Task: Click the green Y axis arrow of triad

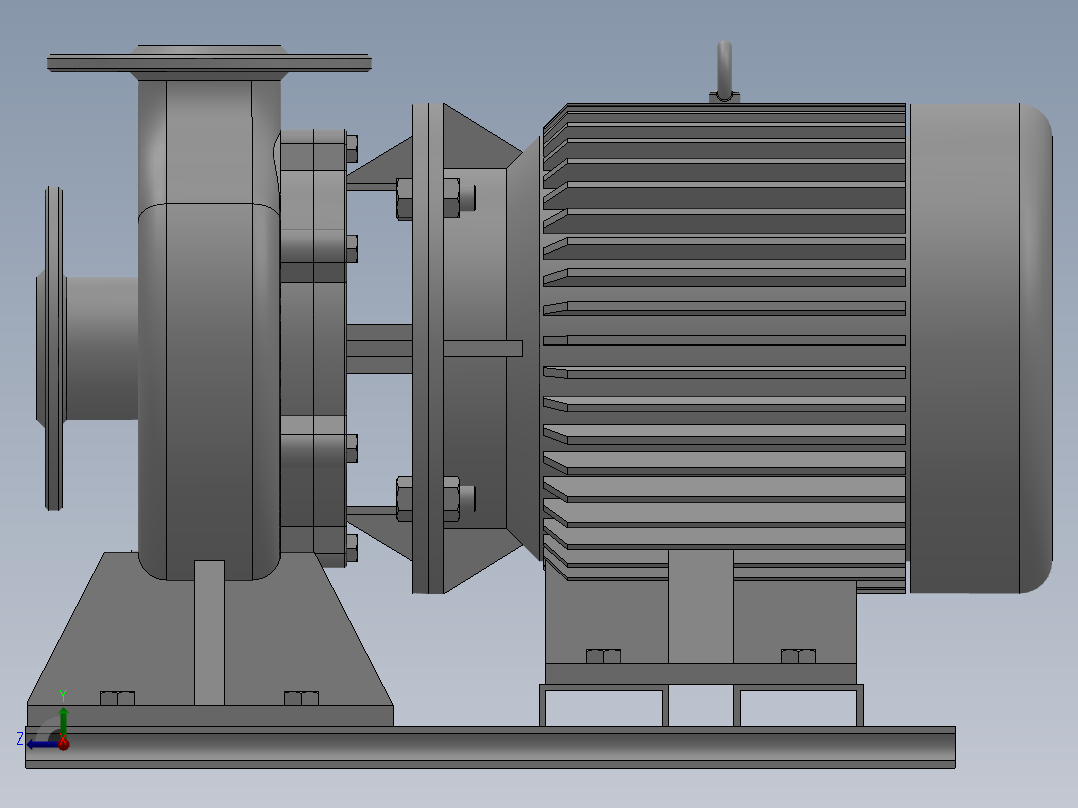Action: coord(63,721)
